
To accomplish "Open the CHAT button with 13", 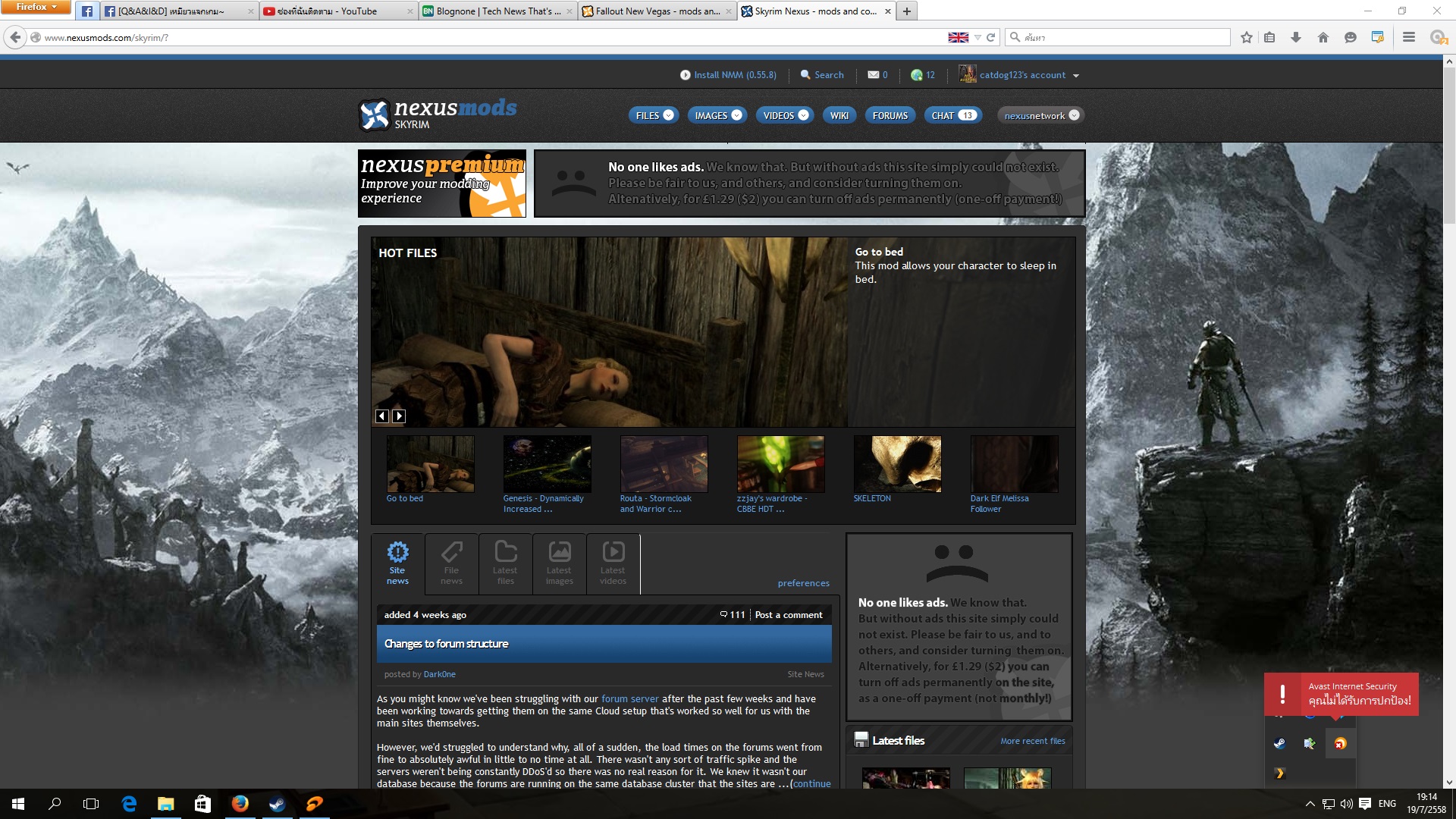I will [953, 115].
